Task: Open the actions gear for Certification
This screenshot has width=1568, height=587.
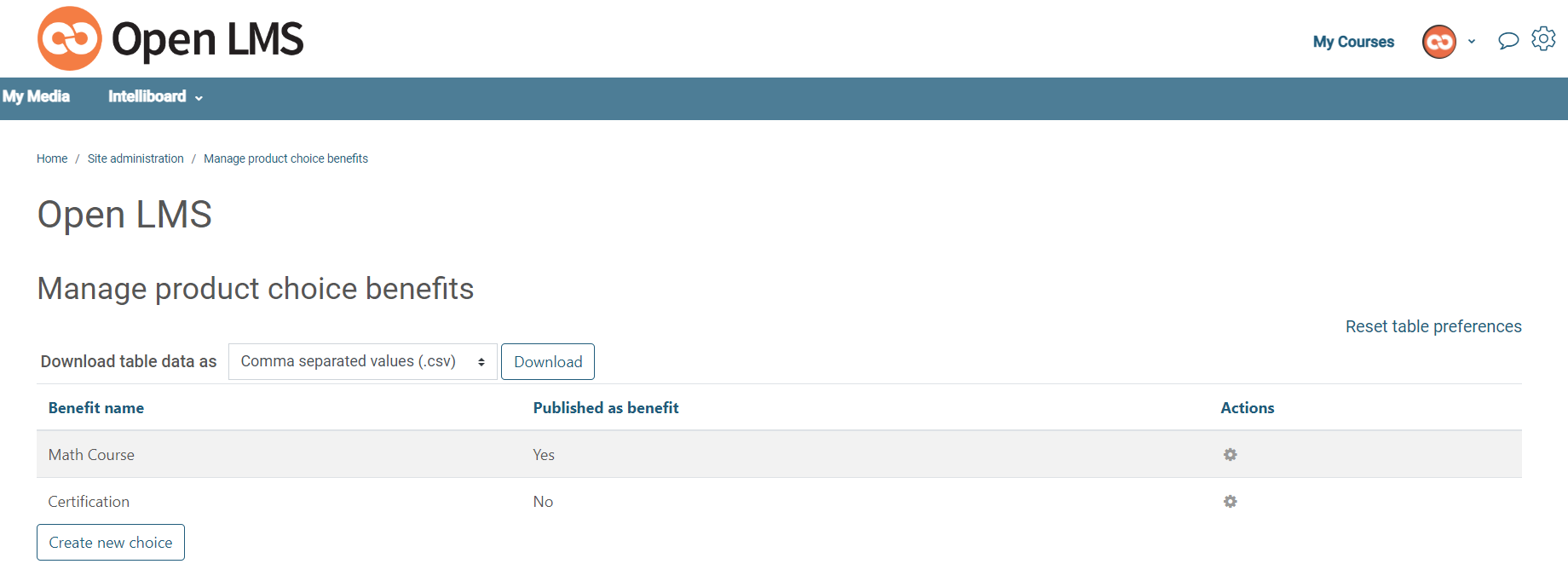Action: (x=1230, y=501)
